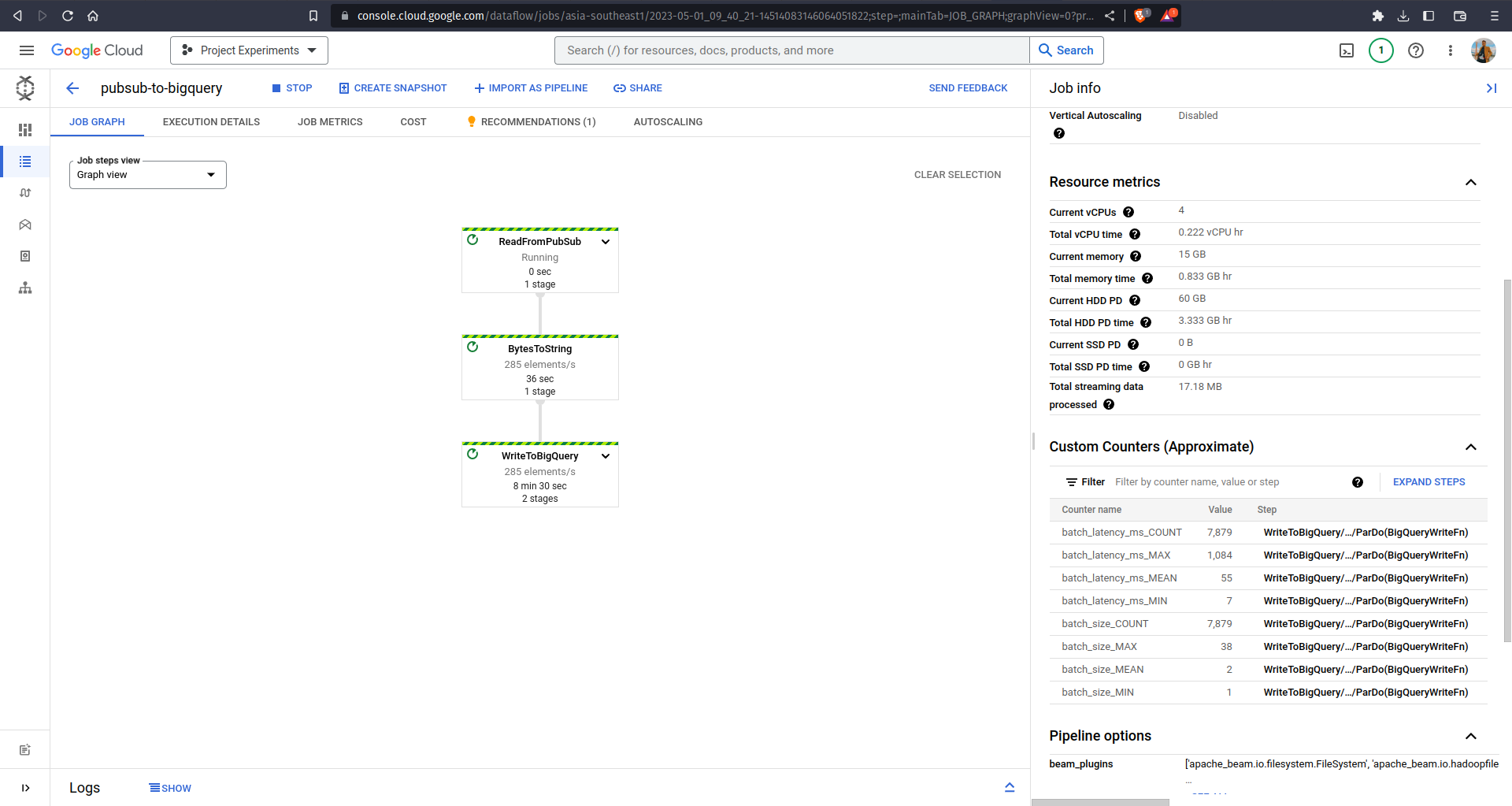
Task: Collapse the Job info side panel
Action: click(1491, 88)
